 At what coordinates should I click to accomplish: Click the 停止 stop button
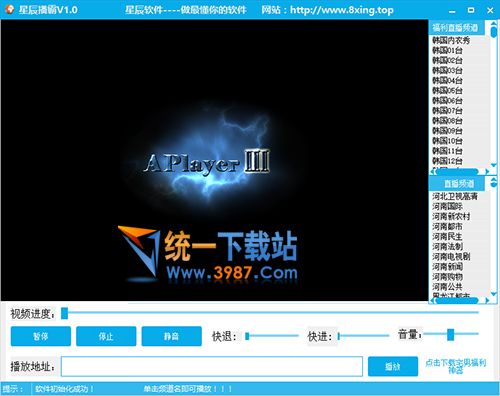[106, 336]
